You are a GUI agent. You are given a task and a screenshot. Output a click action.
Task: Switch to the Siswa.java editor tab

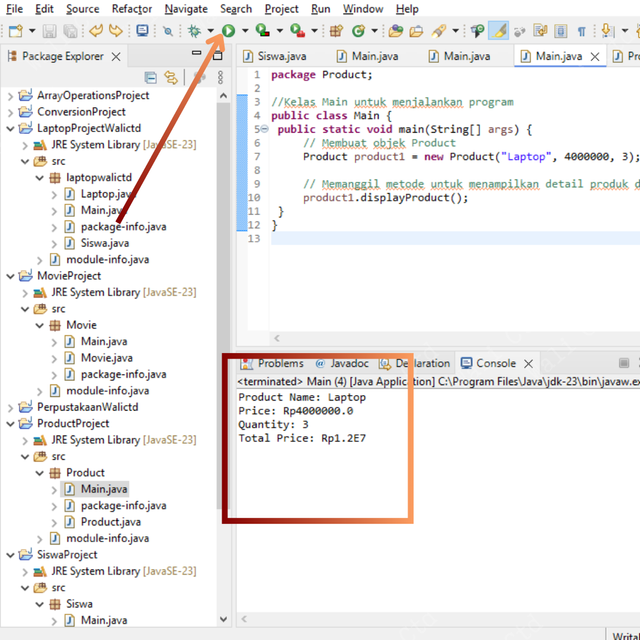pyautogui.click(x=283, y=57)
